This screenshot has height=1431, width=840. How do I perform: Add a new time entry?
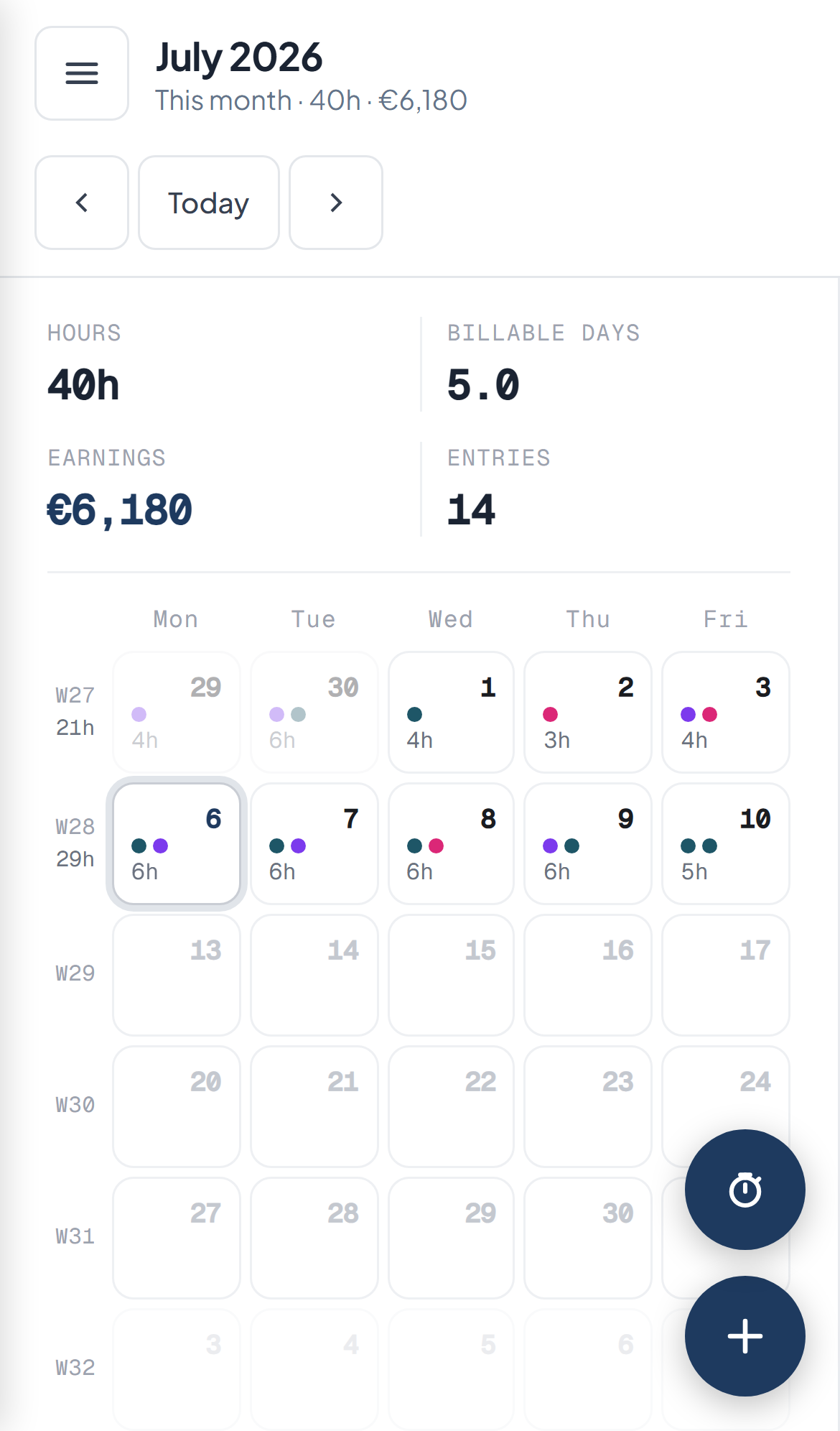coord(745,1336)
